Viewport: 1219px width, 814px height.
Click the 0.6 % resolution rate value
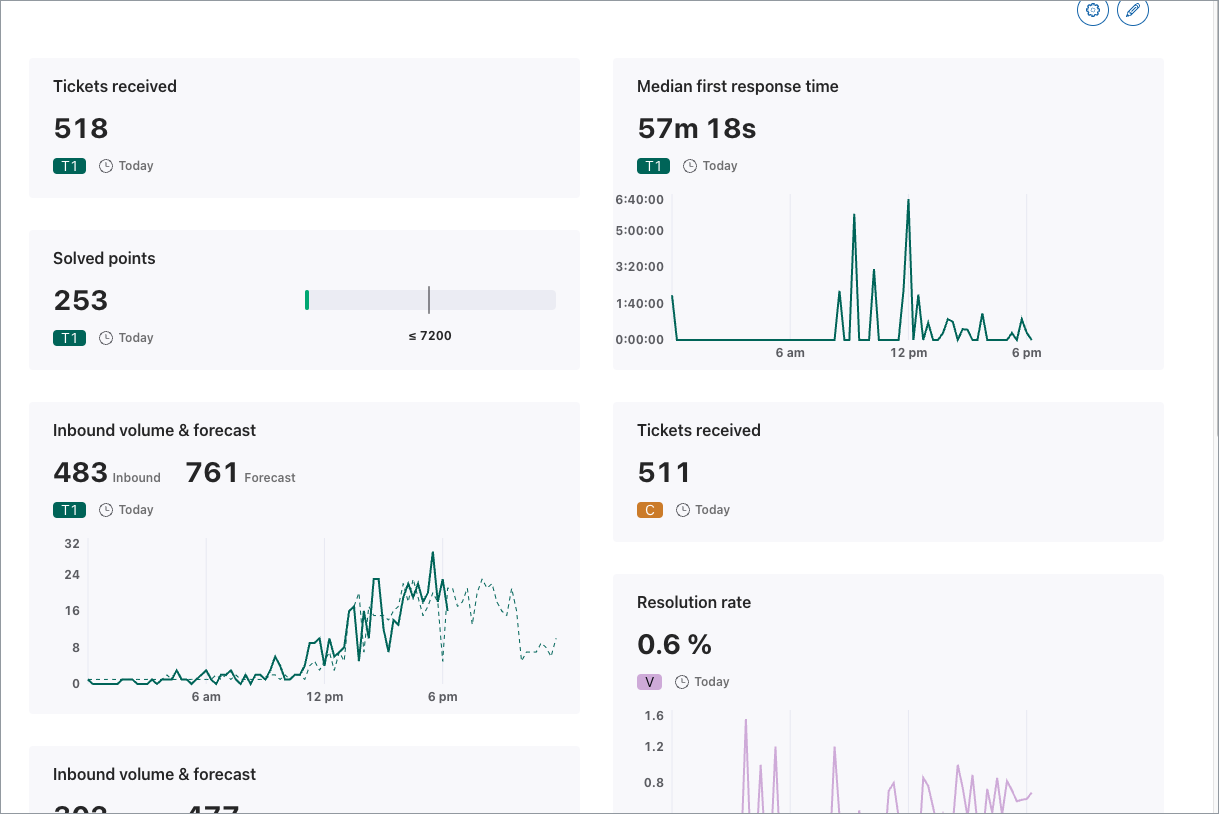[674, 645]
